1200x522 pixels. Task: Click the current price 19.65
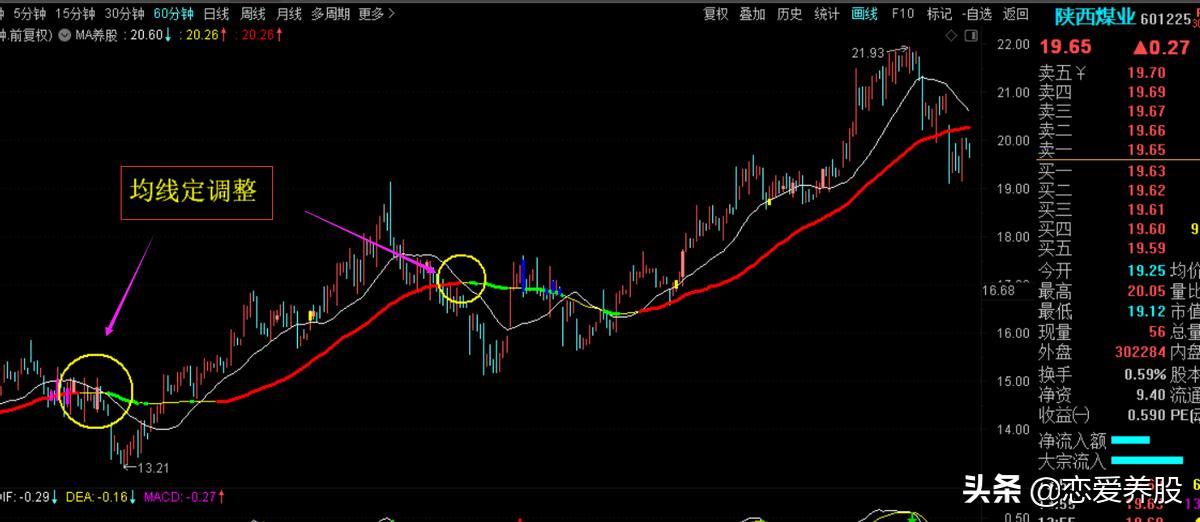[1065, 47]
